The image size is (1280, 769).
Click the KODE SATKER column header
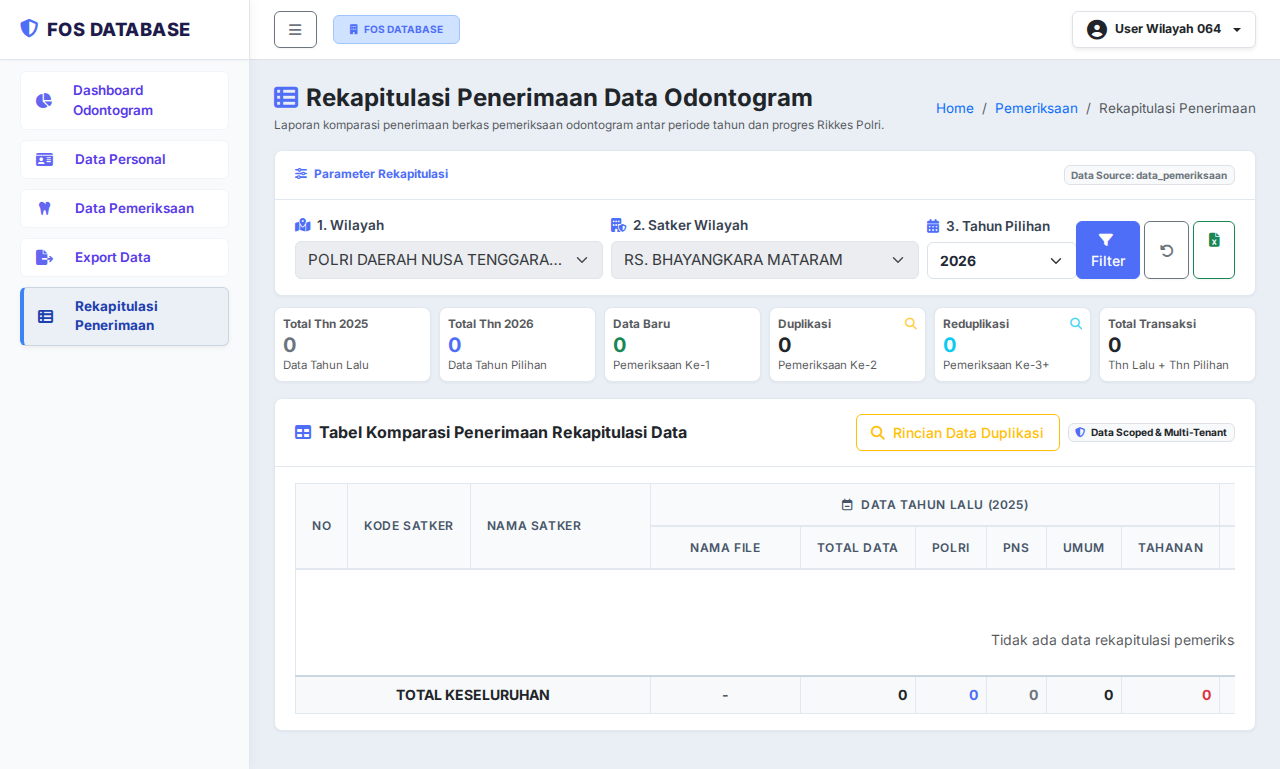coord(409,526)
